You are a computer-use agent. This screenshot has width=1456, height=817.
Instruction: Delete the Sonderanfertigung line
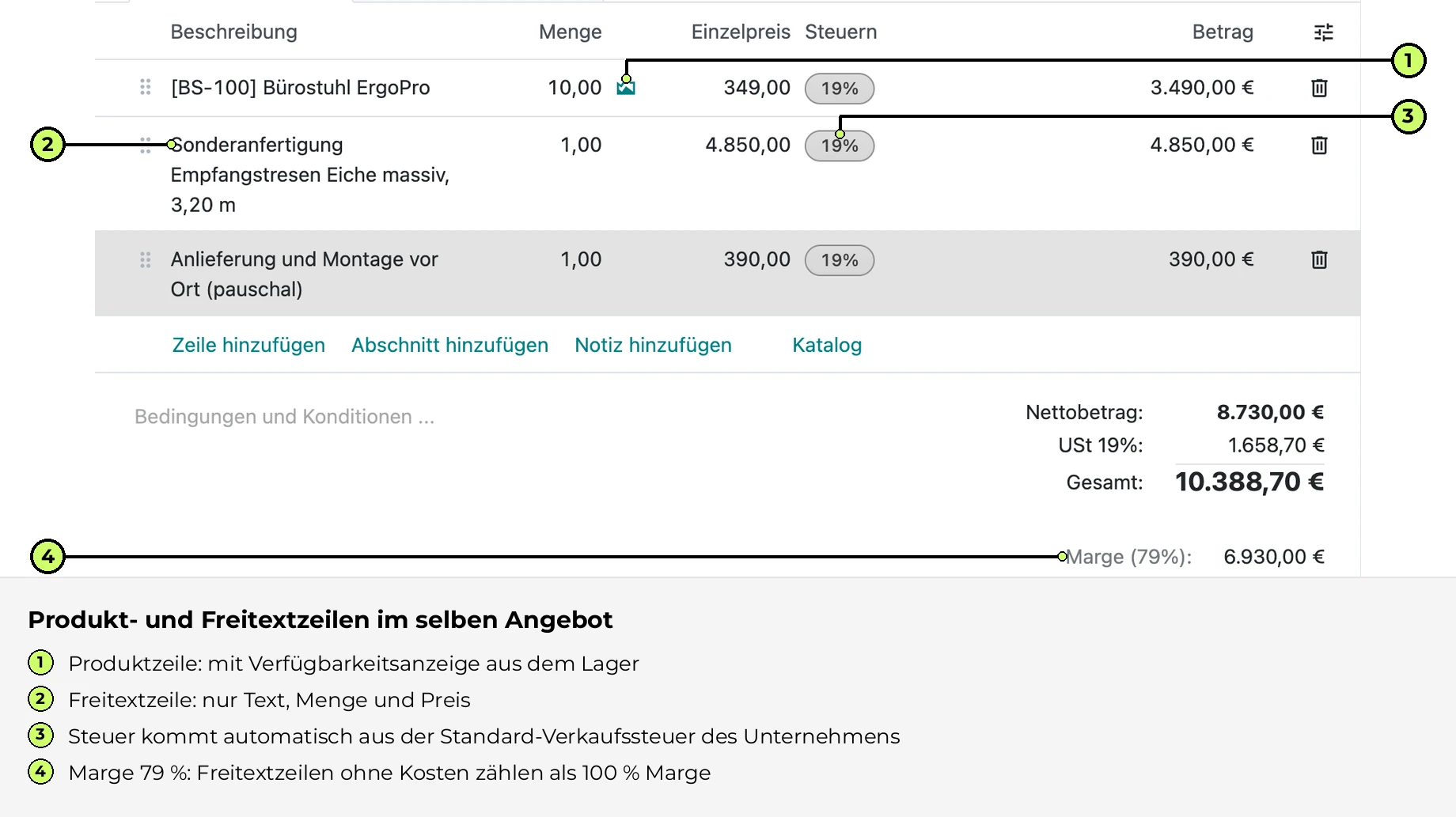click(x=1319, y=146)
